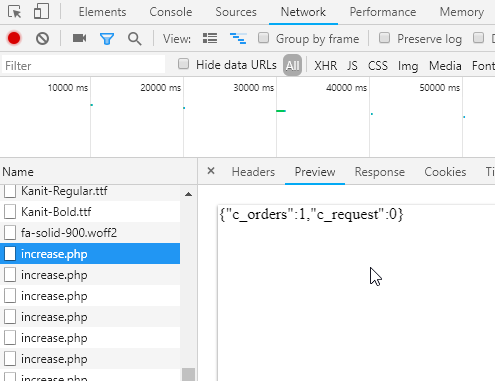Activate the inspect element picker icon
This screenshot has width=495, height=381.
(x=14, y=12)
